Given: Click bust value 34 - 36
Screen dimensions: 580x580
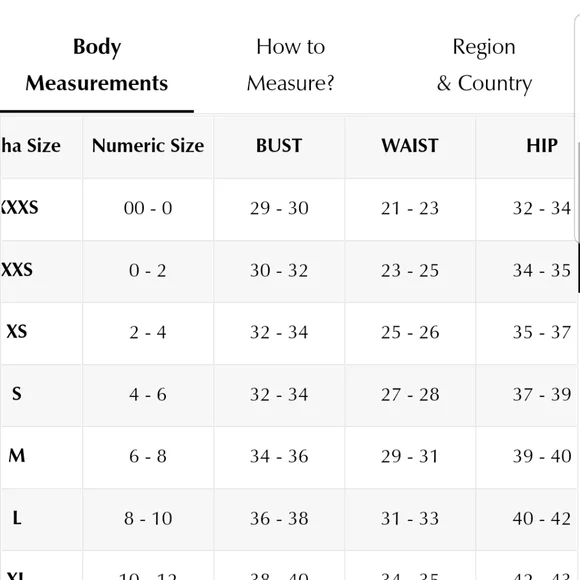Looking at the screenshot, I should pyautogui.click(x=279, y=456).
